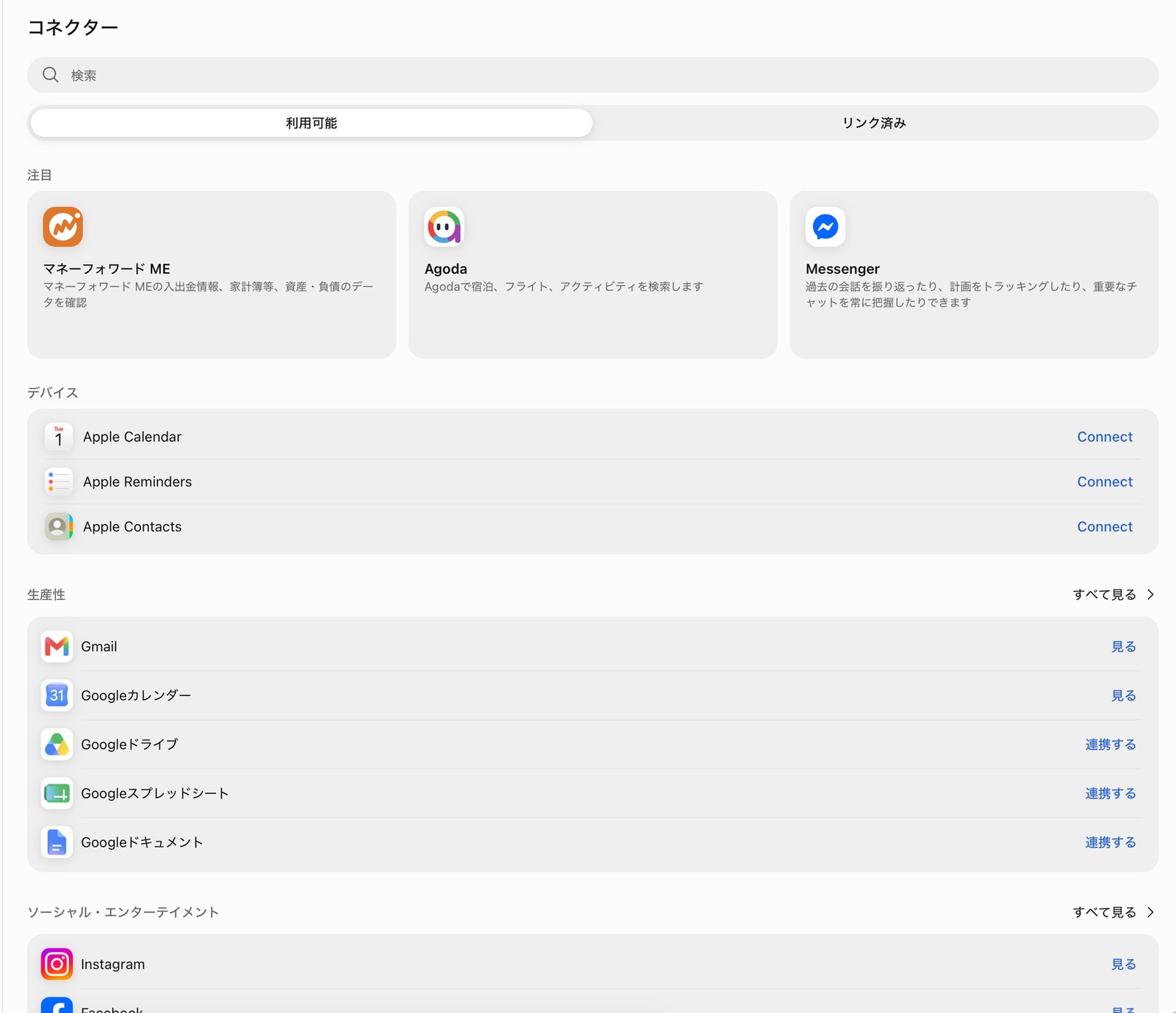
Task: Click 連携する for Googleドライブ
Action: (1111, 744)
